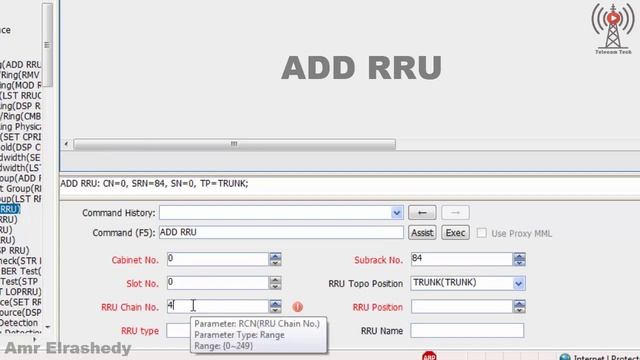Click the red ABP icon in status bar
640x360 pixels.
(x=429, y=356)
